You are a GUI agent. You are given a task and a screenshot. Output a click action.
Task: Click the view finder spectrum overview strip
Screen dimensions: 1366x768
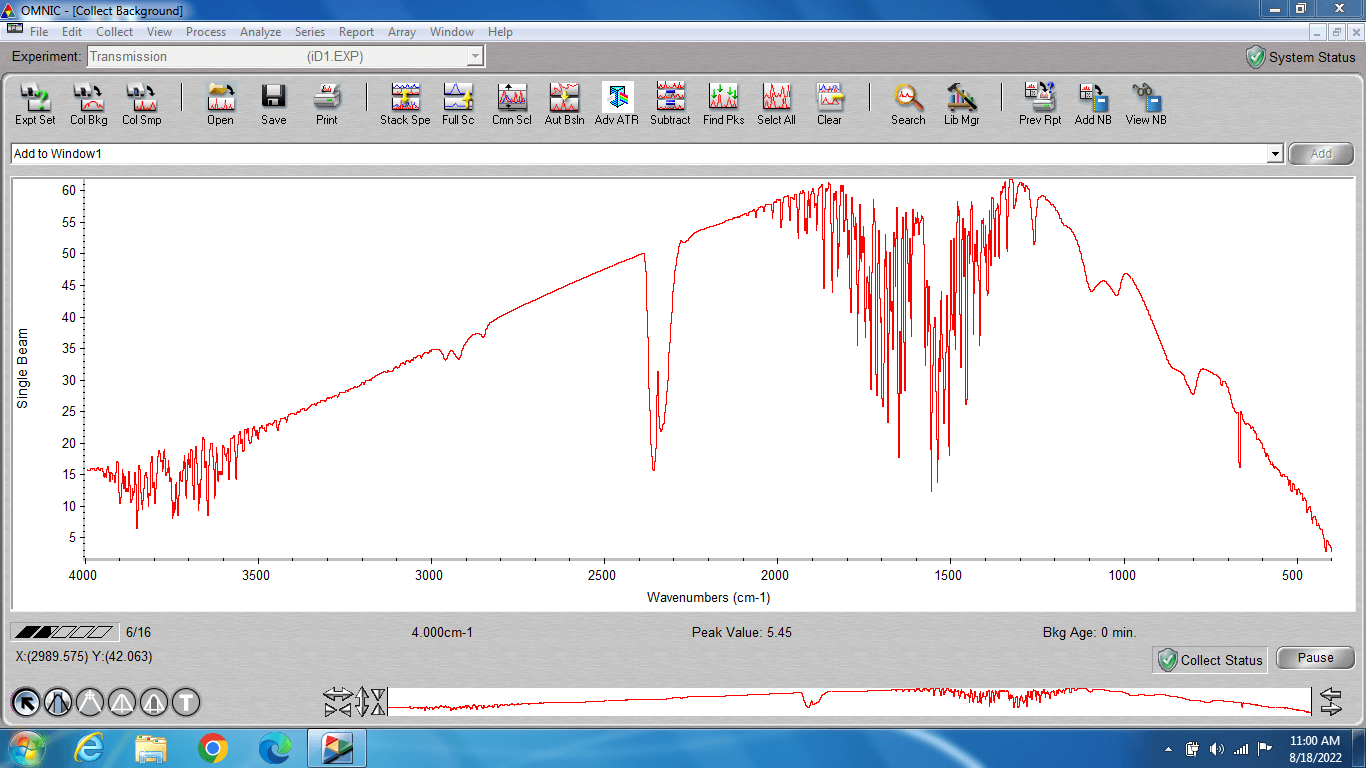(x=848, y=701)
